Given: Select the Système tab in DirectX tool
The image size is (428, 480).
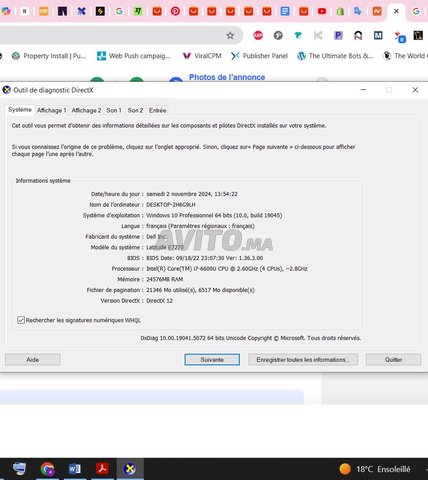Looking at the screenshot, I should click(x=20, y=110).
